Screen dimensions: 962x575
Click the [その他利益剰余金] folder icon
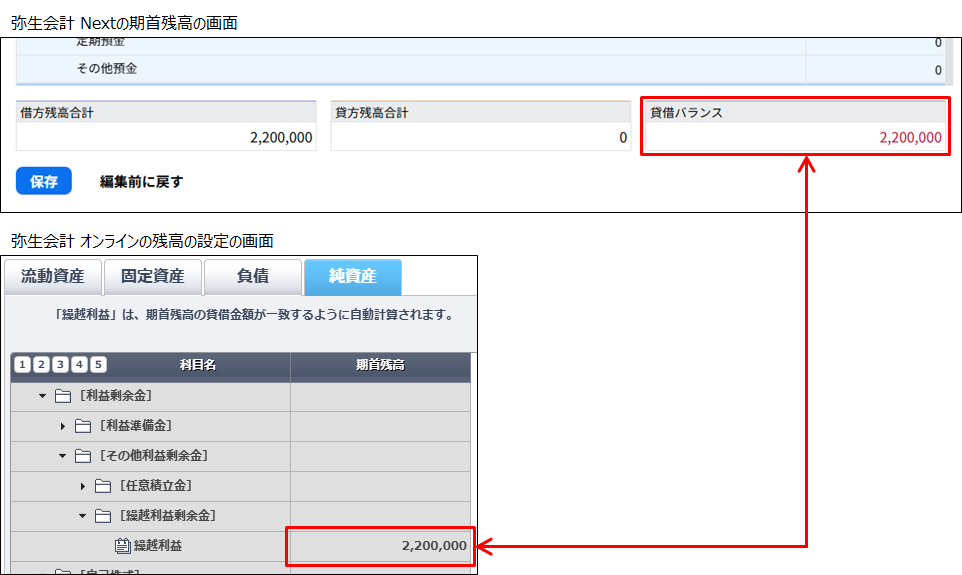click(x=83, y=456)
